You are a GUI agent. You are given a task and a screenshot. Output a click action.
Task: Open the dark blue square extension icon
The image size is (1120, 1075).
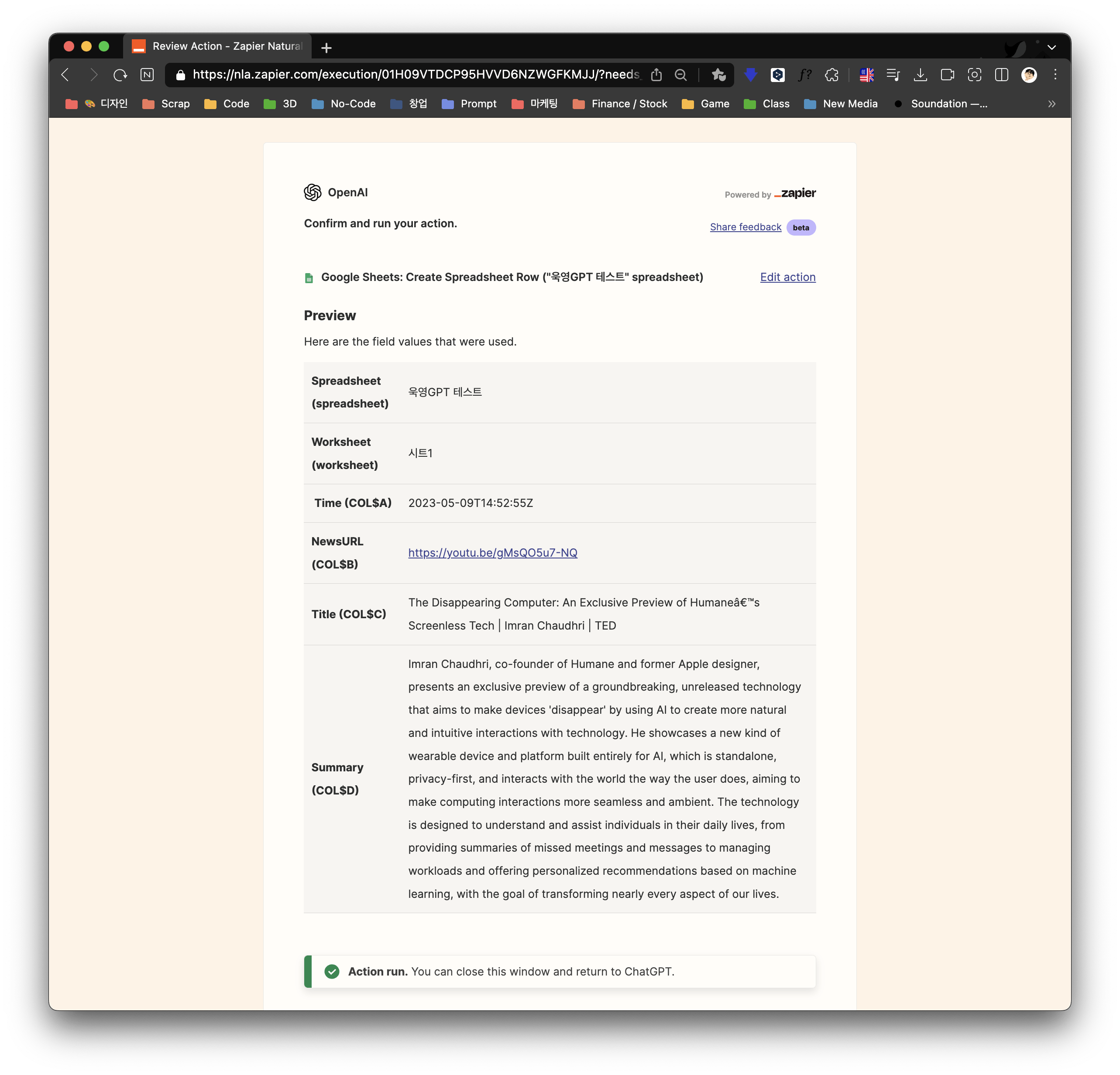778,75
